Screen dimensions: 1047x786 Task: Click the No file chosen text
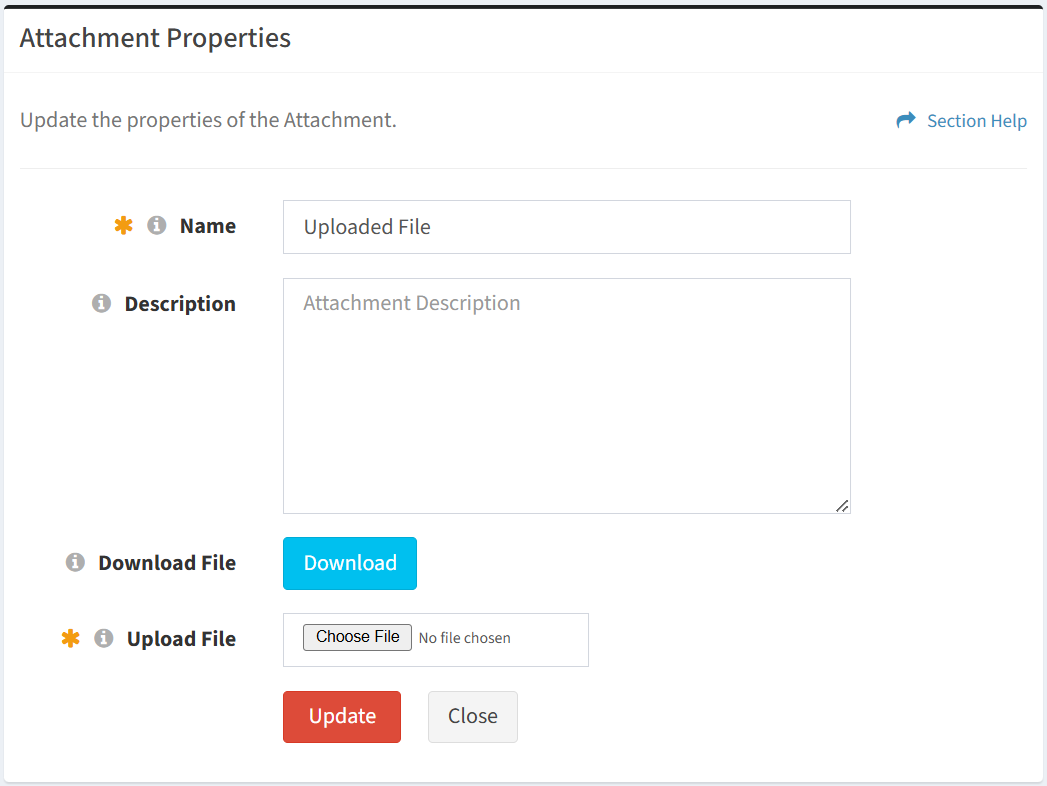pyautogui.click(x=465, y=638)
